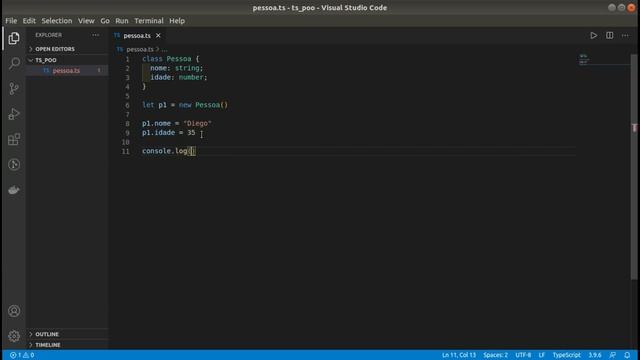Place cursor on console.log line
Image resolution: width=640 pixels, height=360 pixels.
tap(169, 151)
